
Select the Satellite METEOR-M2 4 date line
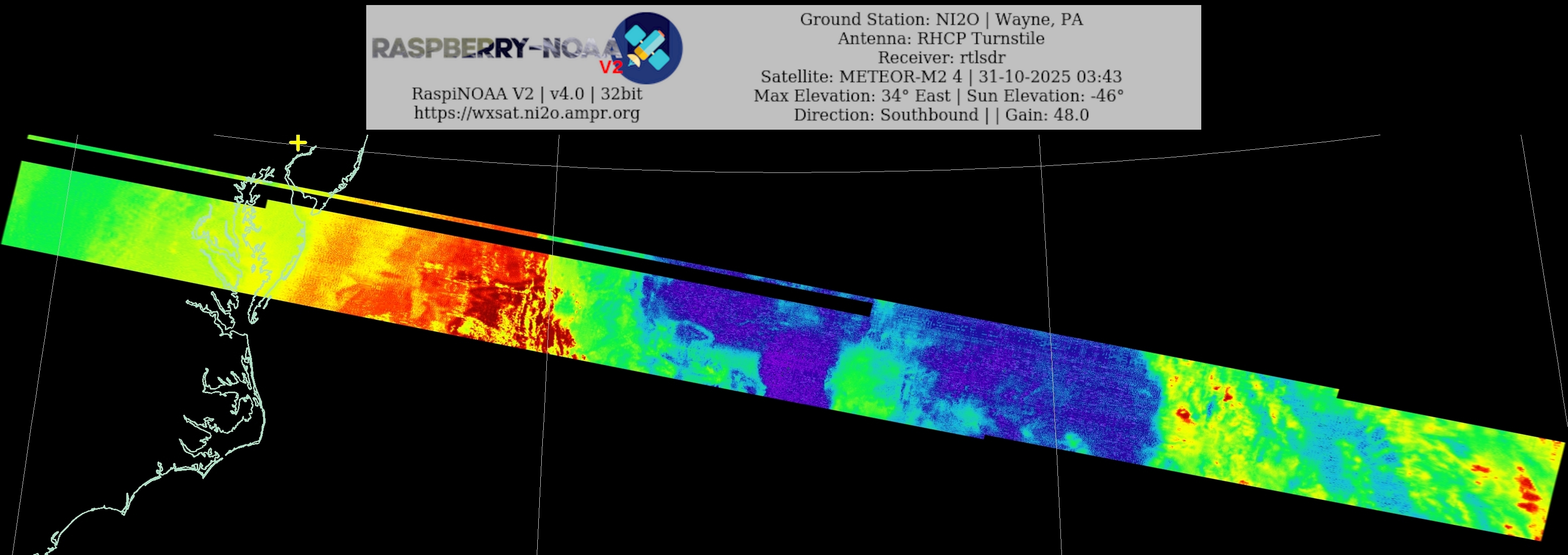pos(941,77)
